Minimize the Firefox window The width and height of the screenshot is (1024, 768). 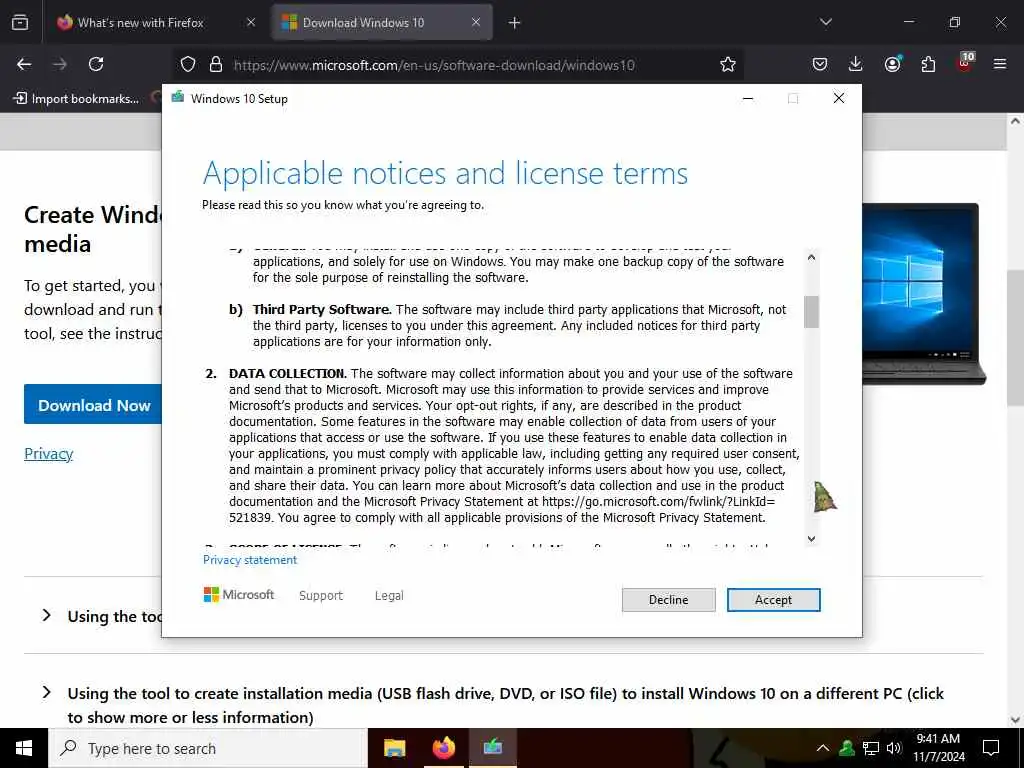(x=908, y=22)
